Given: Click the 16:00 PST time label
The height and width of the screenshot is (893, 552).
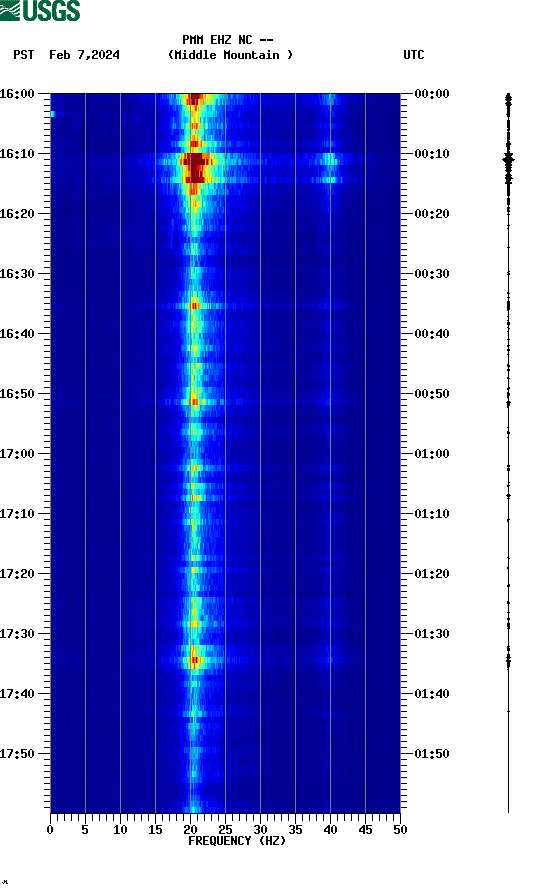Looking at the screenshot, I should (x=17, y=93).
